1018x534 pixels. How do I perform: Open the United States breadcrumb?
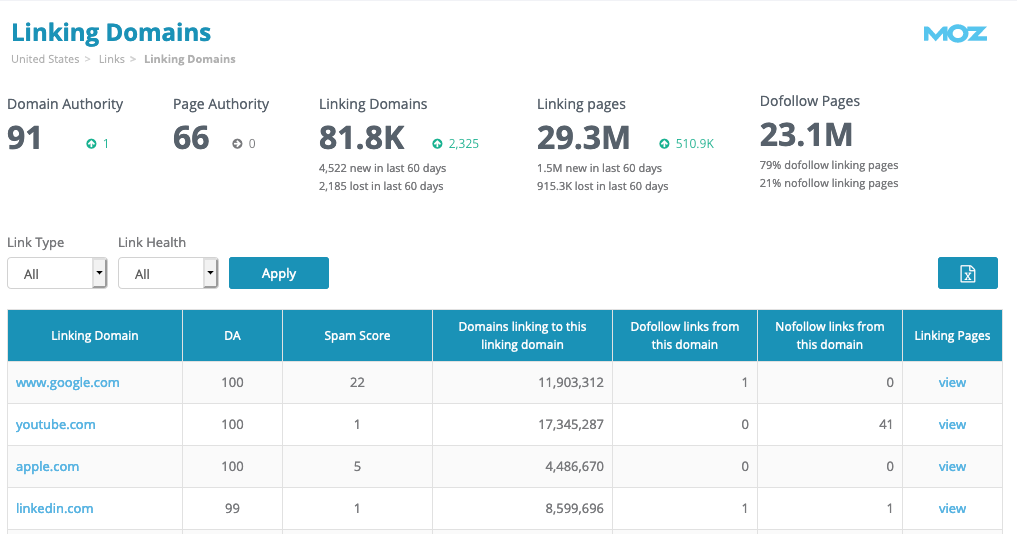click(45, 59)
